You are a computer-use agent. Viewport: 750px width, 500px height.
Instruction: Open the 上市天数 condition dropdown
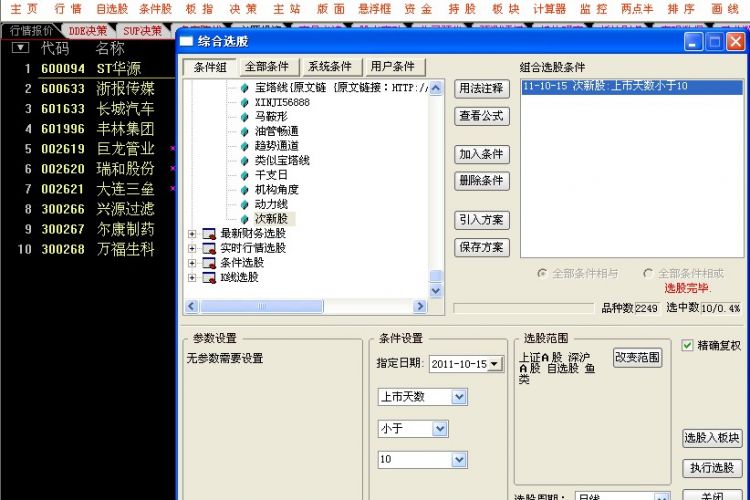tap(459, 397)
